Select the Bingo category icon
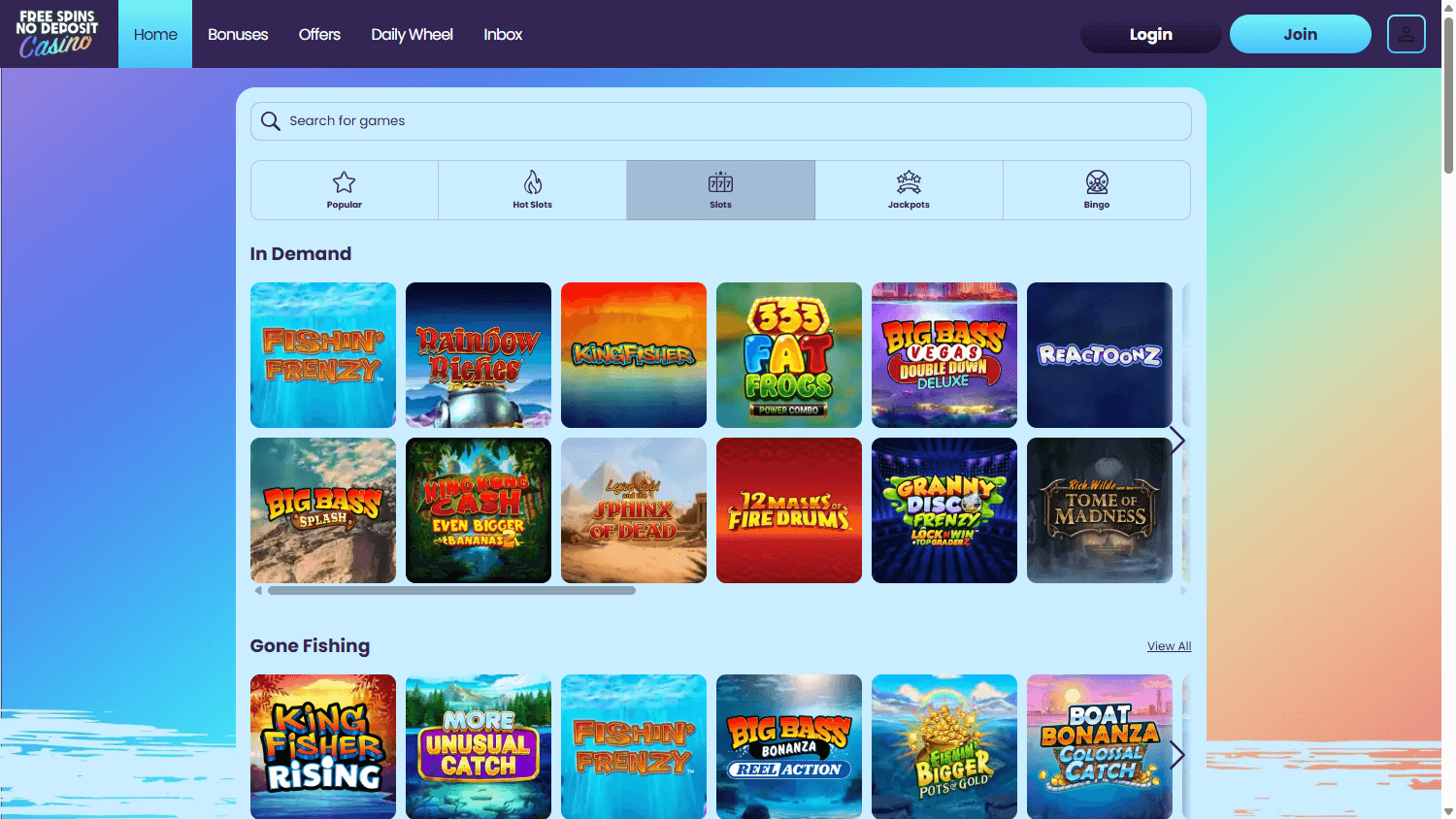 click(x=1097, y=180)
